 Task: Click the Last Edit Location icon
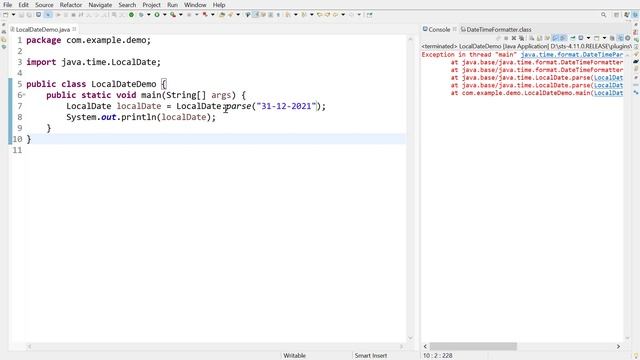point(319,15)
